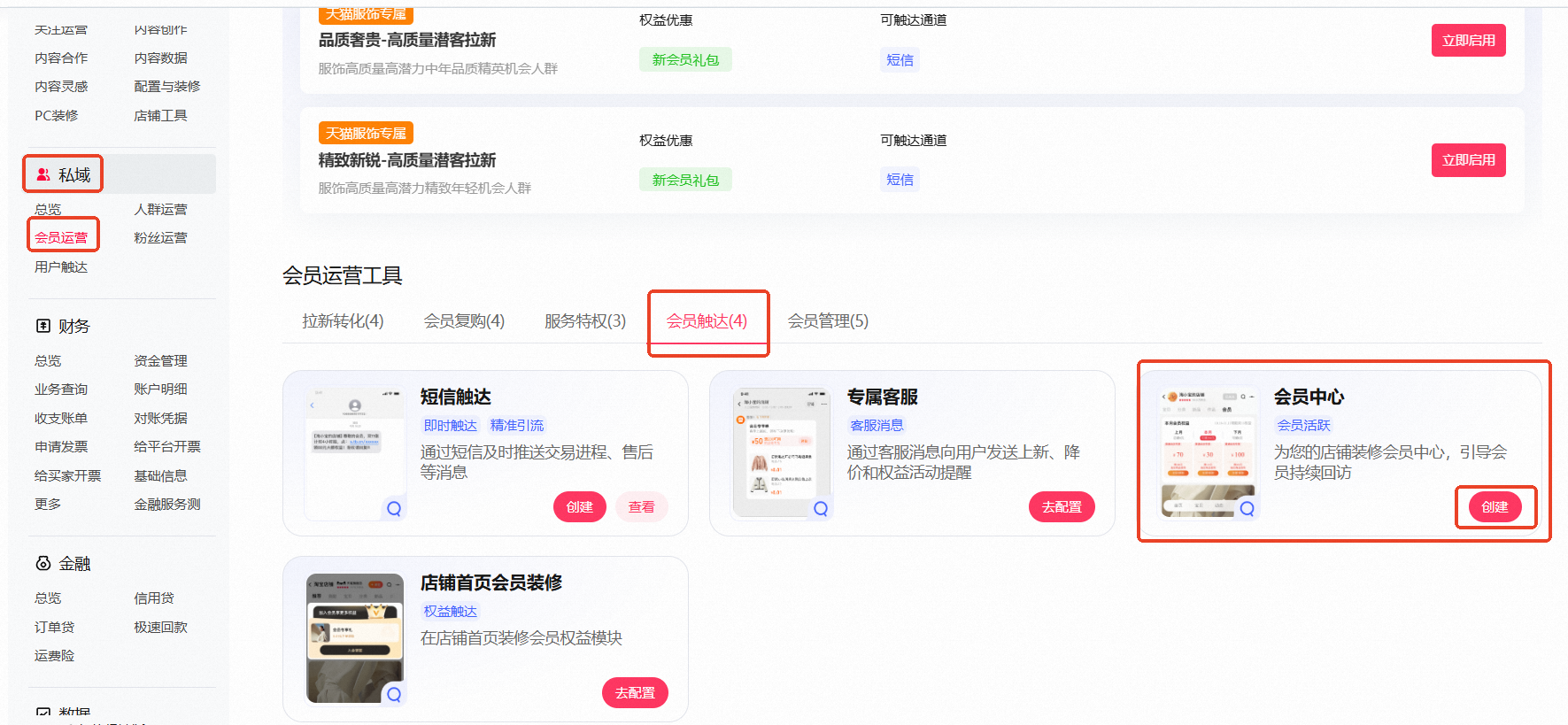Open 内容灵感 in sidebar
Screen dimensions: 1568x725
tap(61, 86)
